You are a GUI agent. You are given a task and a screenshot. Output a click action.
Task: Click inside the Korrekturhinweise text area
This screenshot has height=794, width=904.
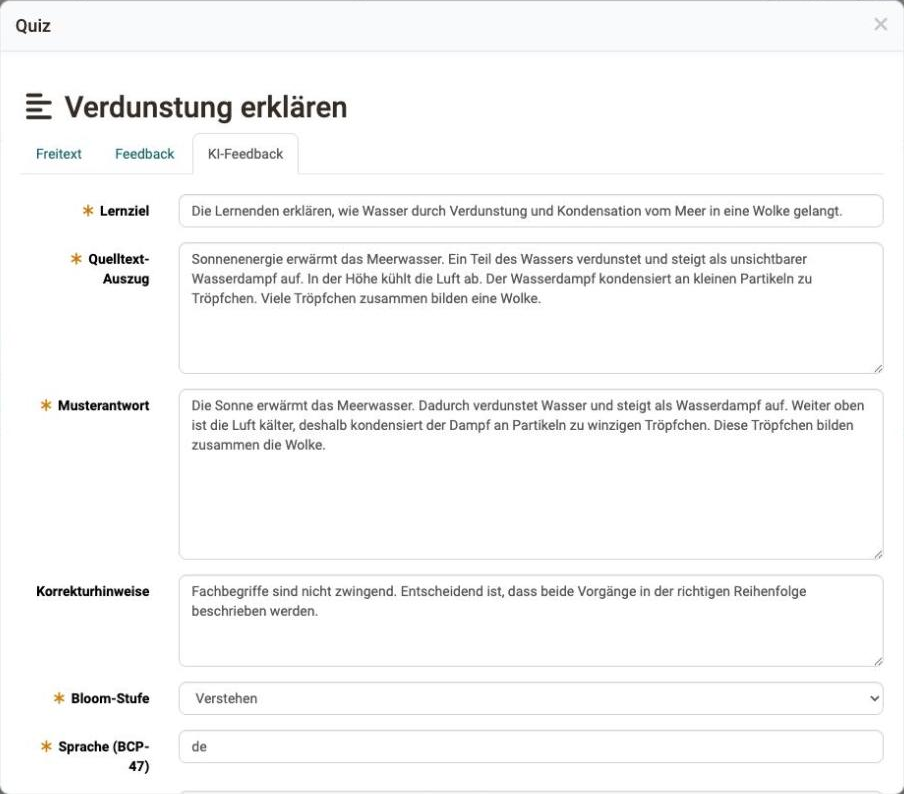[530, 620]
